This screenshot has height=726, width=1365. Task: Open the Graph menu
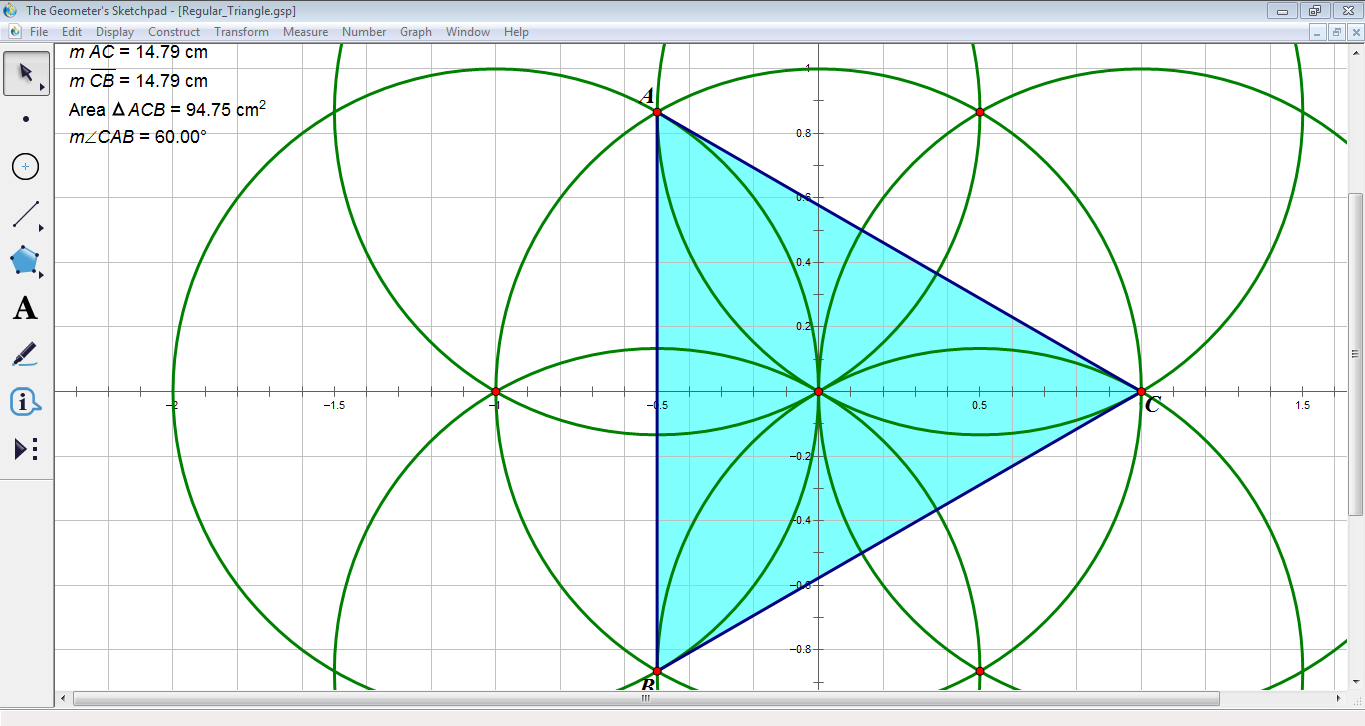[416, 32]
